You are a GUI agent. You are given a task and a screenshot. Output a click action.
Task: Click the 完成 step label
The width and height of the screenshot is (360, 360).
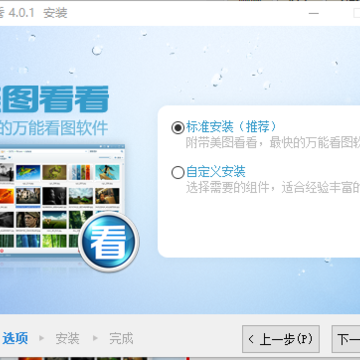(x=121, y=338)
